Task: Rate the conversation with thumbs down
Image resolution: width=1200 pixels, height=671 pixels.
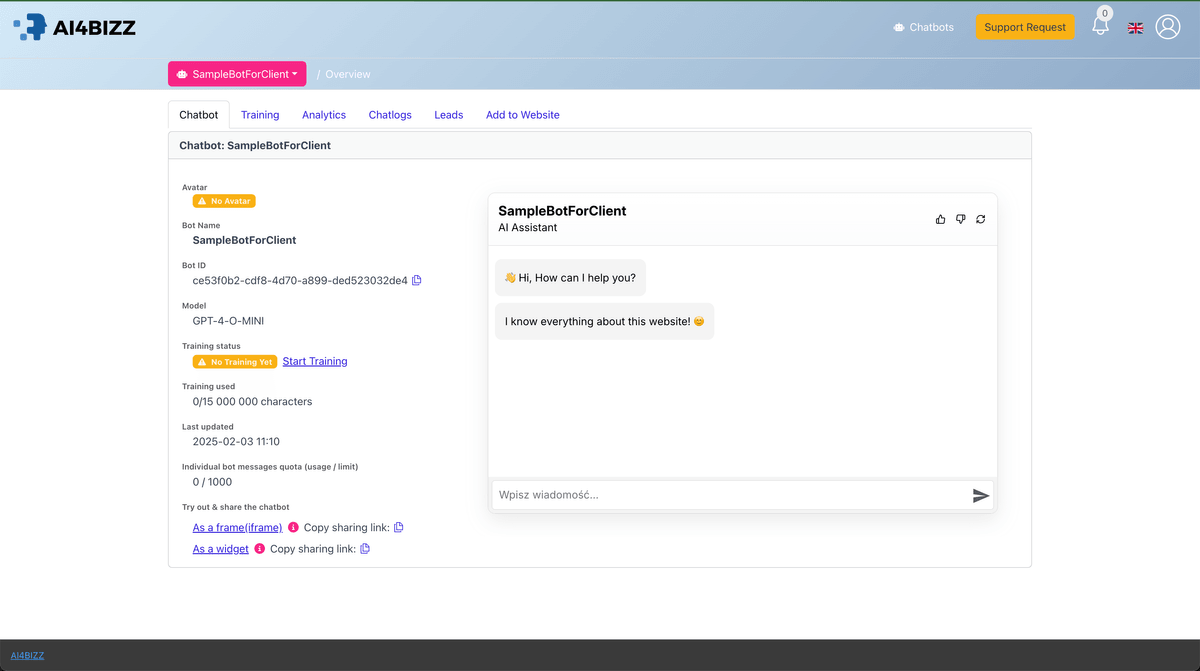Action: (960, 219)
